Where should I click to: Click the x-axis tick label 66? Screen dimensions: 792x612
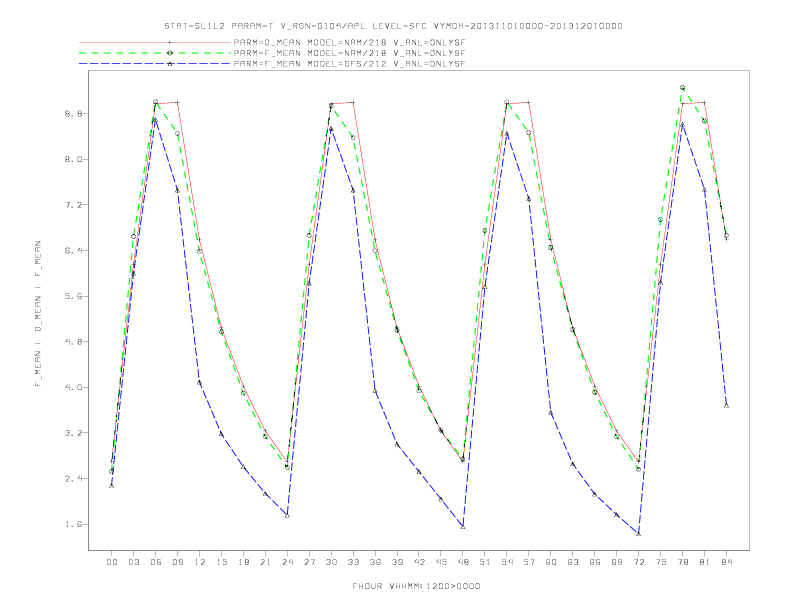point(595,562)
